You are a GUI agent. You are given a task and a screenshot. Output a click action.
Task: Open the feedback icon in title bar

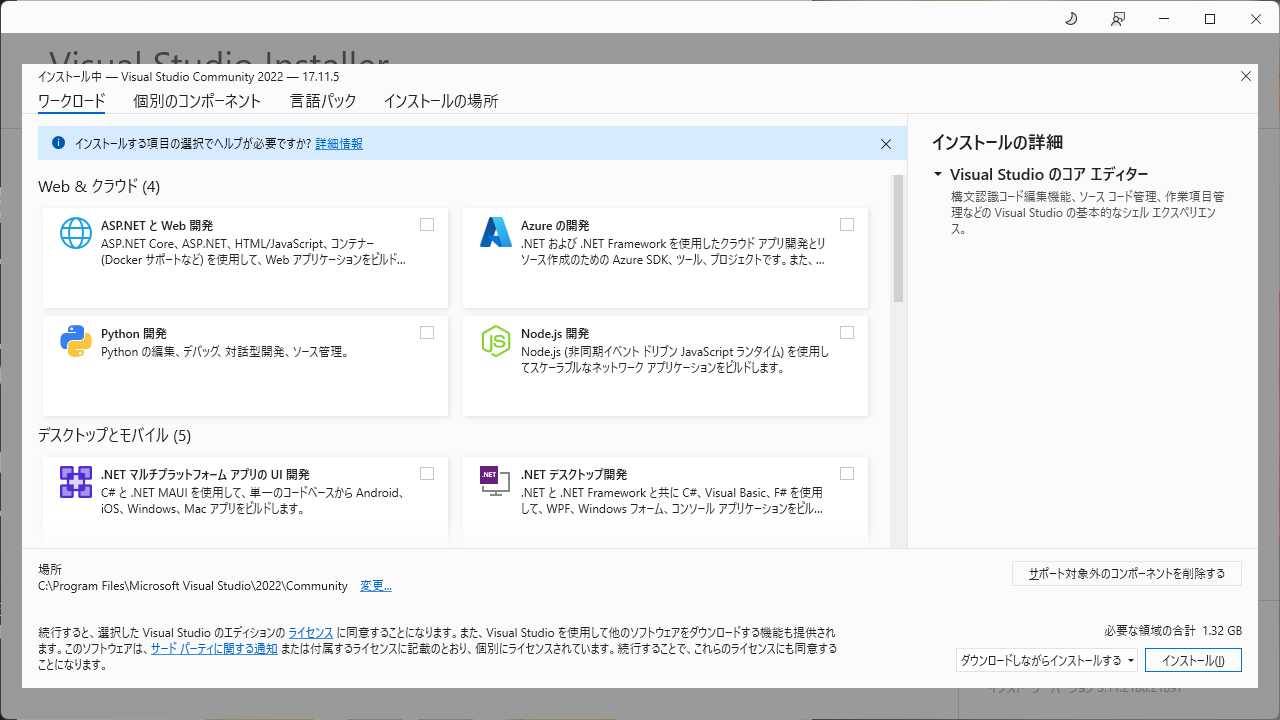[x=1117, y=19]
